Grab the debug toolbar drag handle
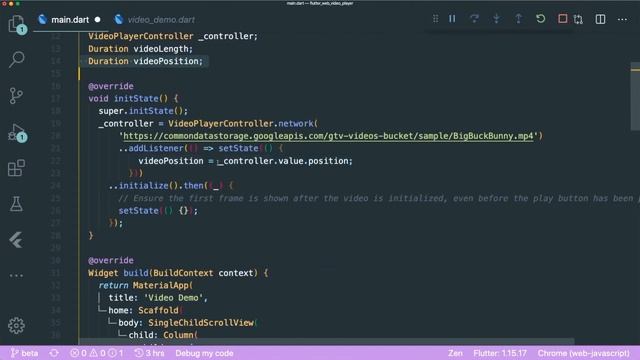The image size is (640, 360). [x=436, y=19]
